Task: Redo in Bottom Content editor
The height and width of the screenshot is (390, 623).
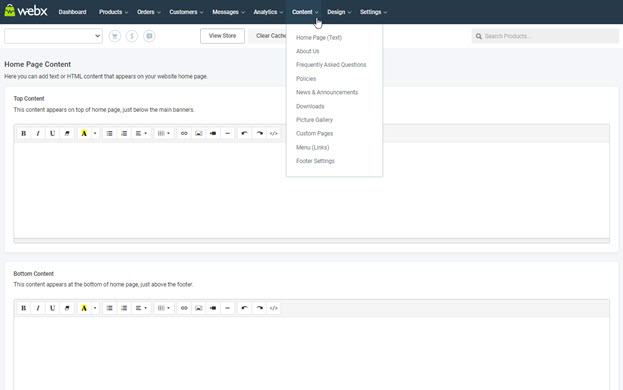Action: tap(259, 308)
